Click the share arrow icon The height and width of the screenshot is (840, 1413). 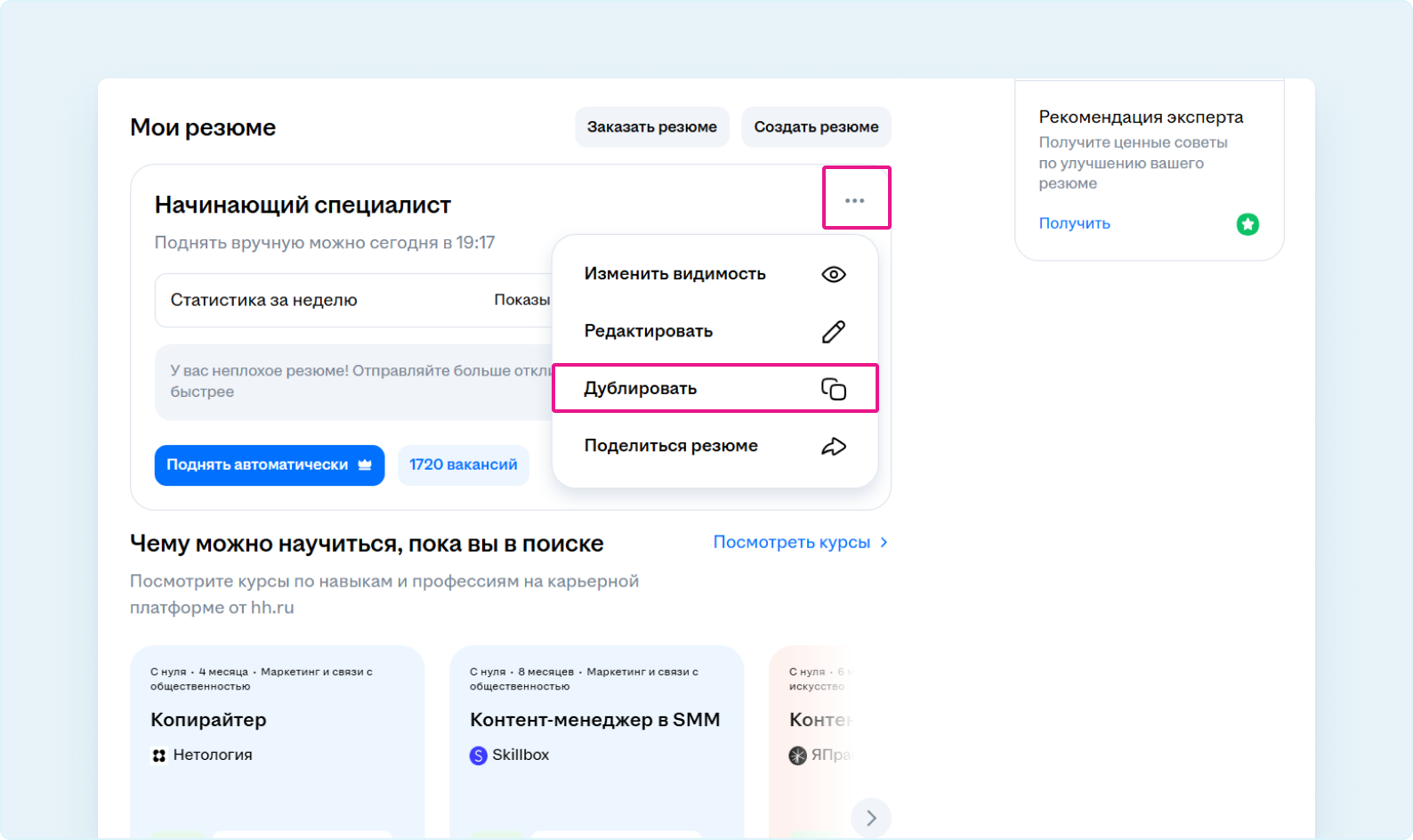pyautogui.click(x=833, y=447)
